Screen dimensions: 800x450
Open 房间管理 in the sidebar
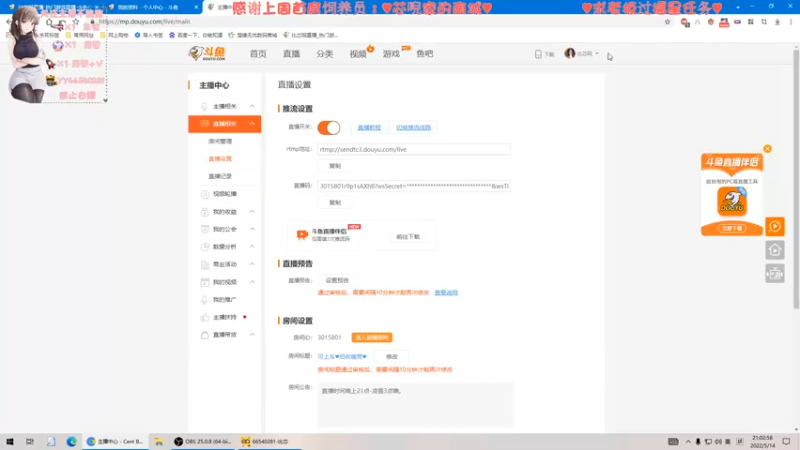pos(220,141)
